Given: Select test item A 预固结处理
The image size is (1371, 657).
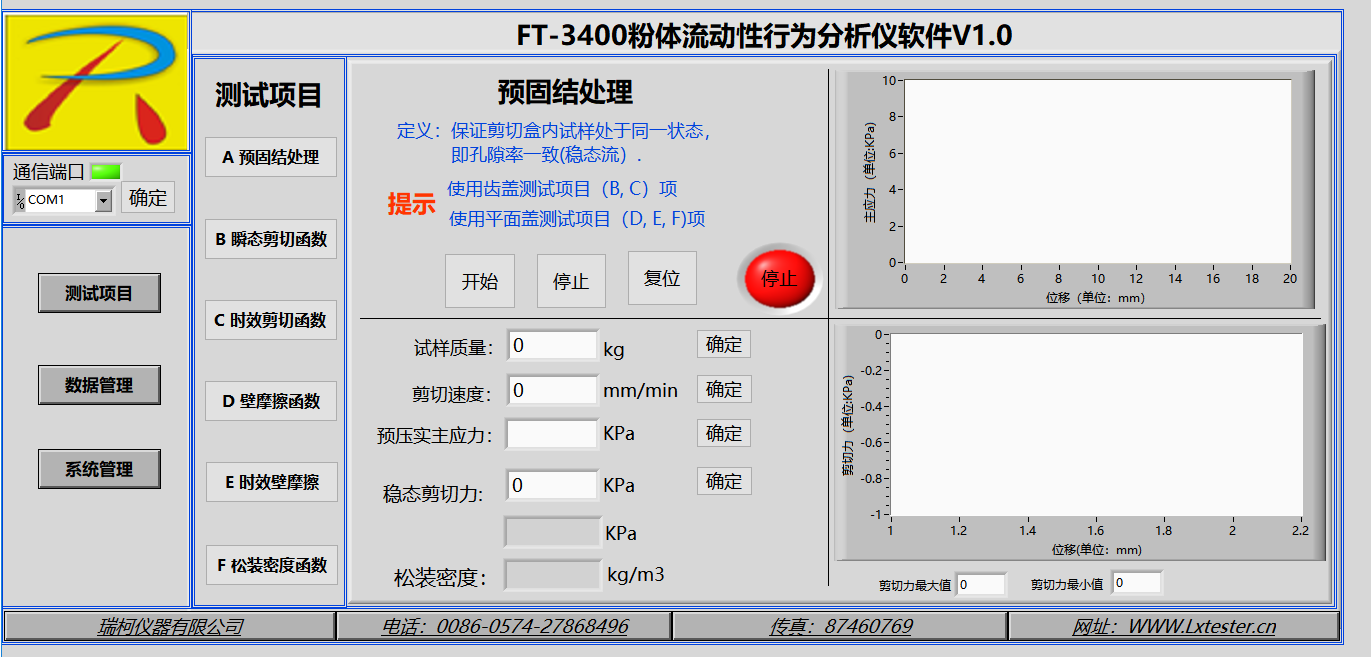Looking at the screenshot, I should 271,157.
